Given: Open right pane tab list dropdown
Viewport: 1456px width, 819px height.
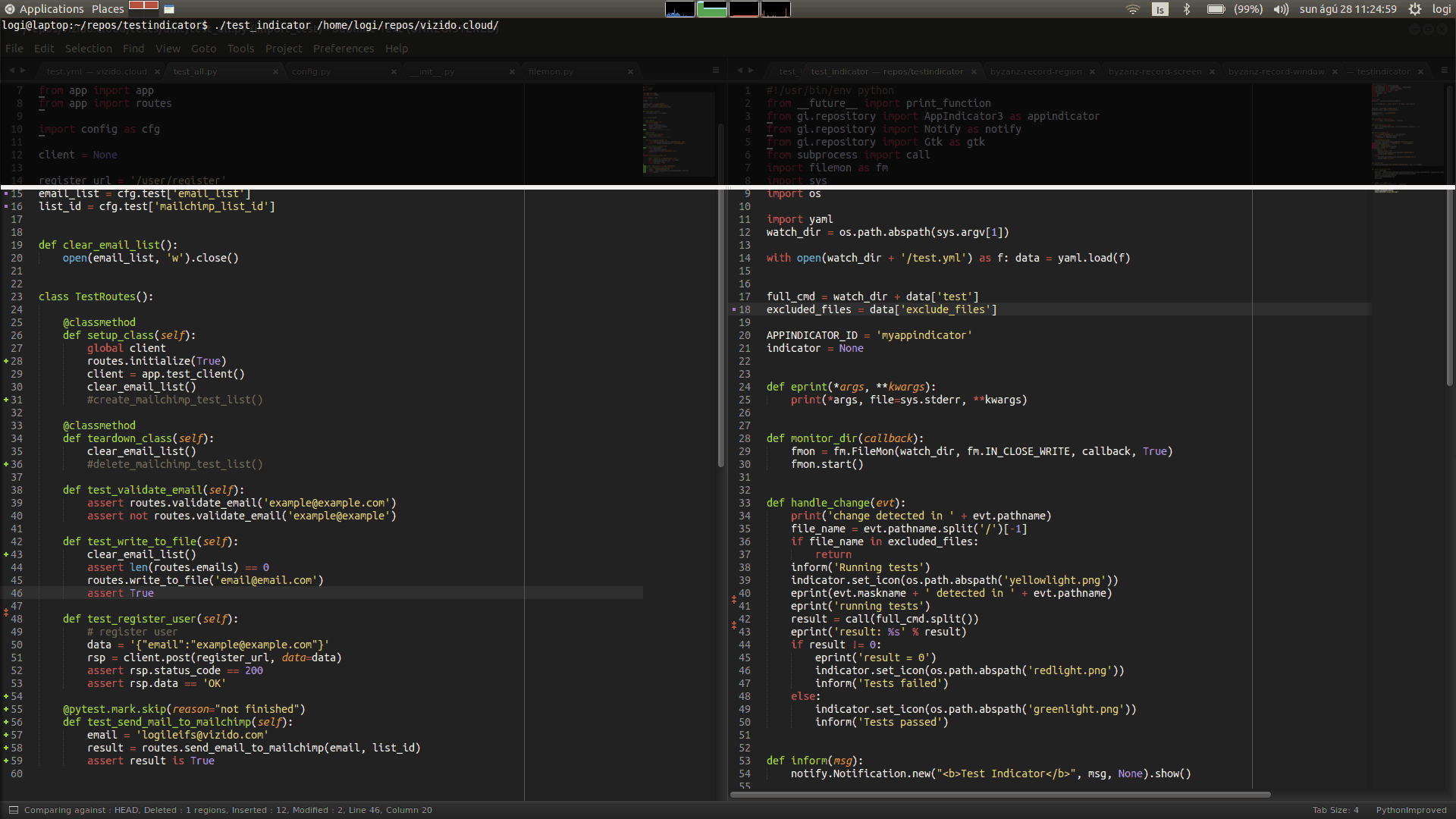Looking at the screenshot, I should pos(1444,70).
